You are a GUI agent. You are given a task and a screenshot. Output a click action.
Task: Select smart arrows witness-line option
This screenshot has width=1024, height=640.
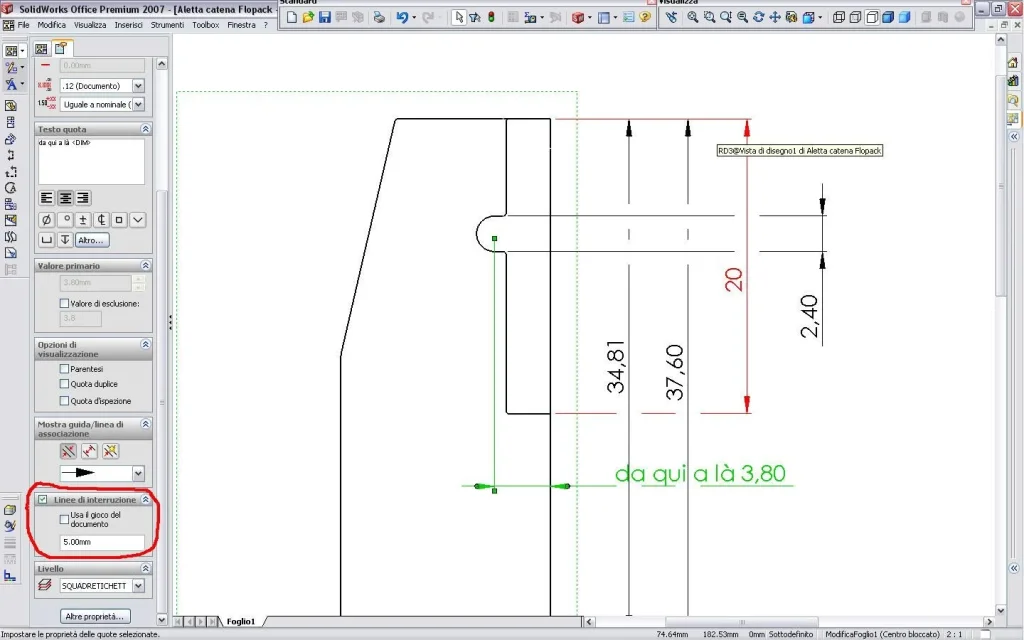point(110,451)
